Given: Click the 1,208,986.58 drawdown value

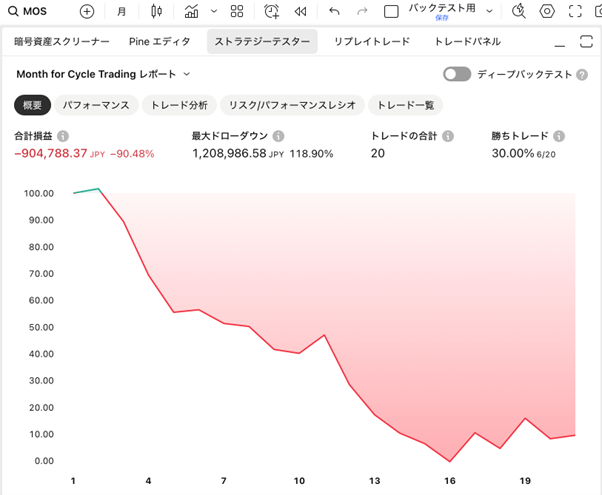Looking at the screenshot, I should click(229, 153).
